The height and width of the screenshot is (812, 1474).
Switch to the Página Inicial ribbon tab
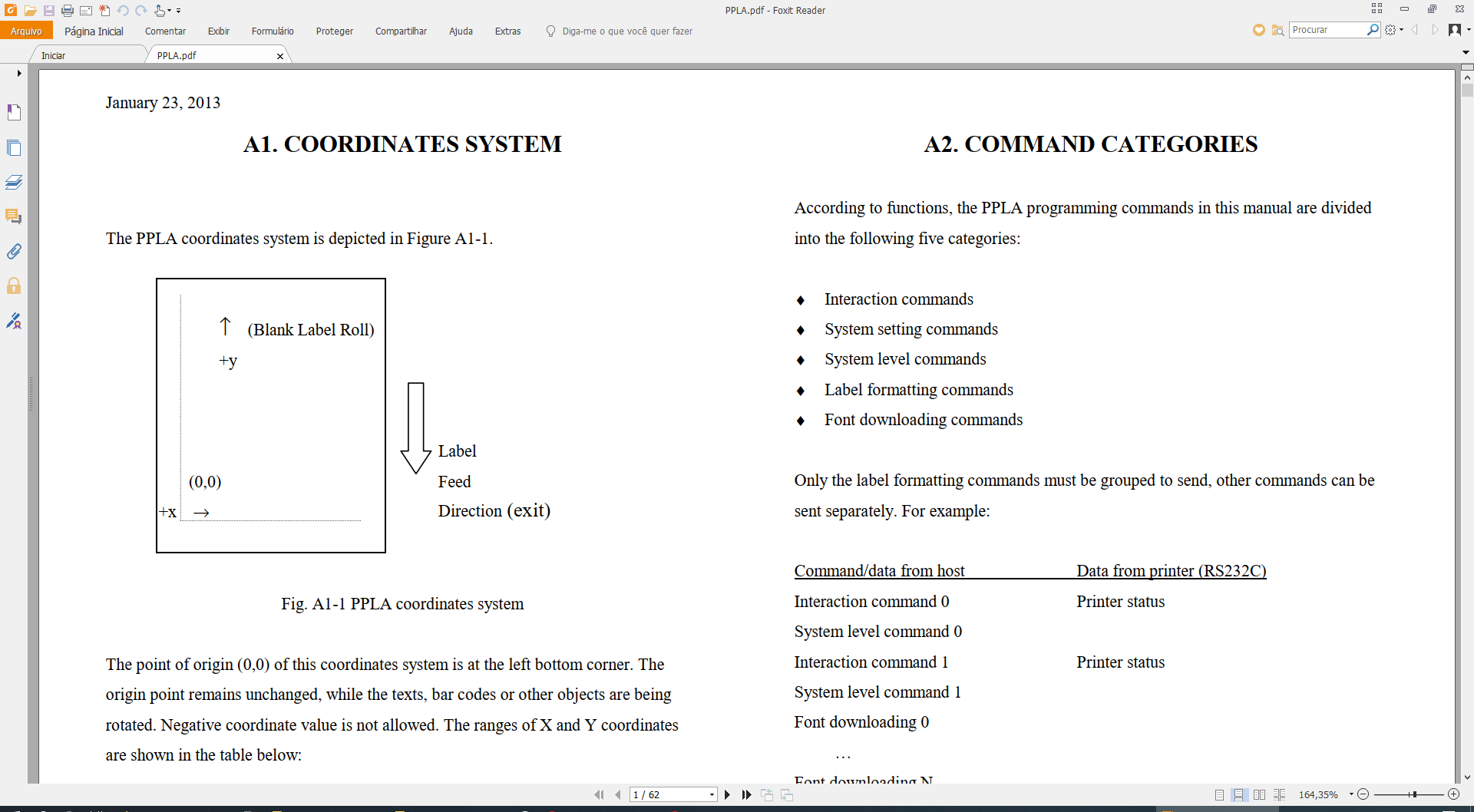[94, 31]
